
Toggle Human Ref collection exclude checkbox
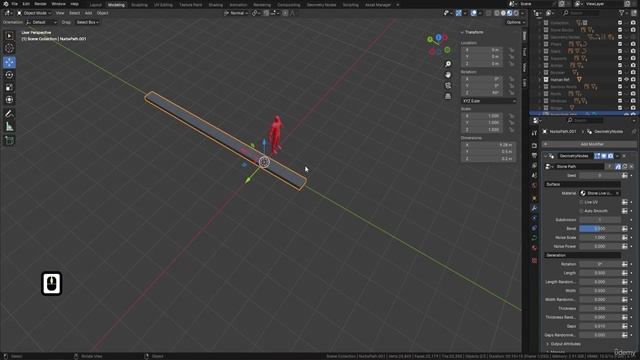620,80
